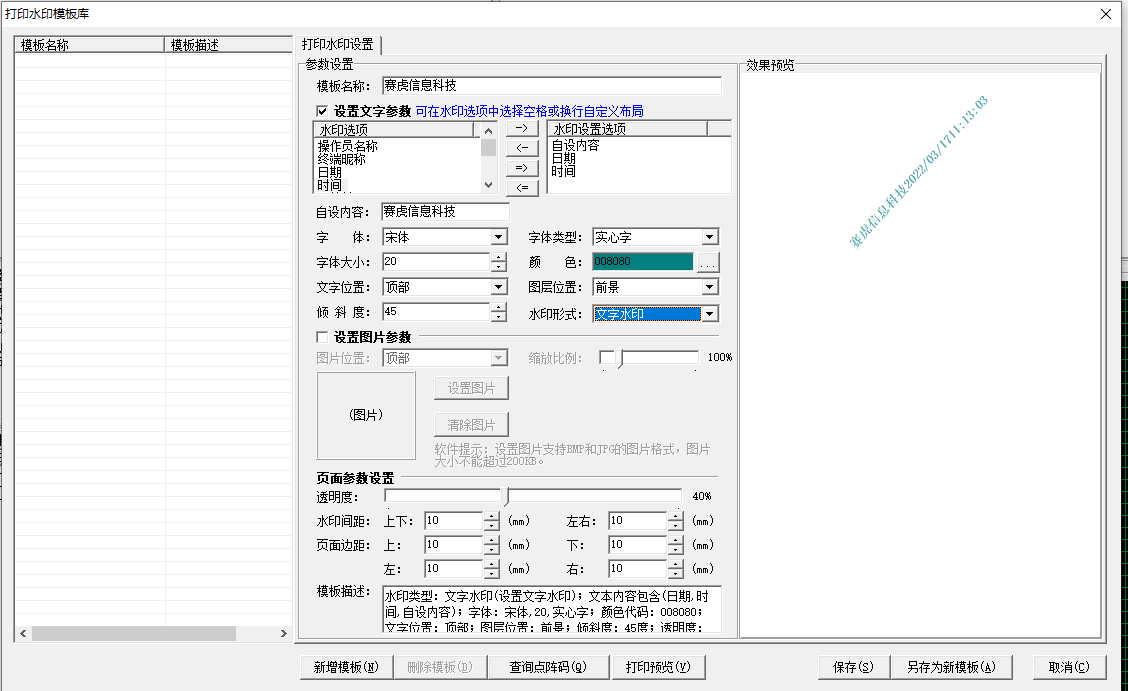Increase 水印间距 上下 value stepper
The width and height of the screenshot is (1128, 691).
pyautogui.click(x=491, y=516)
